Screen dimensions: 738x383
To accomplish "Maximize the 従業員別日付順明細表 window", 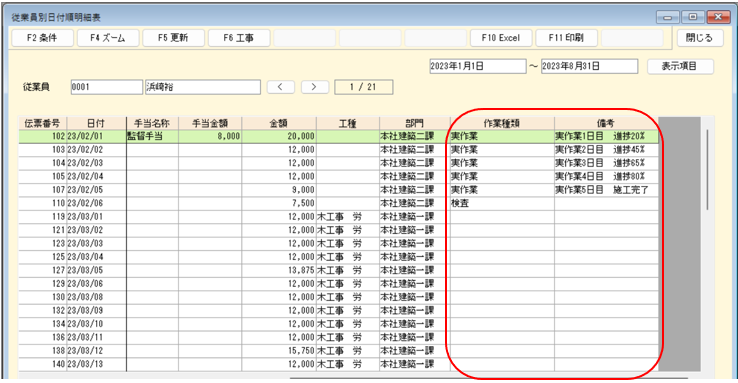I will [693, 17].
